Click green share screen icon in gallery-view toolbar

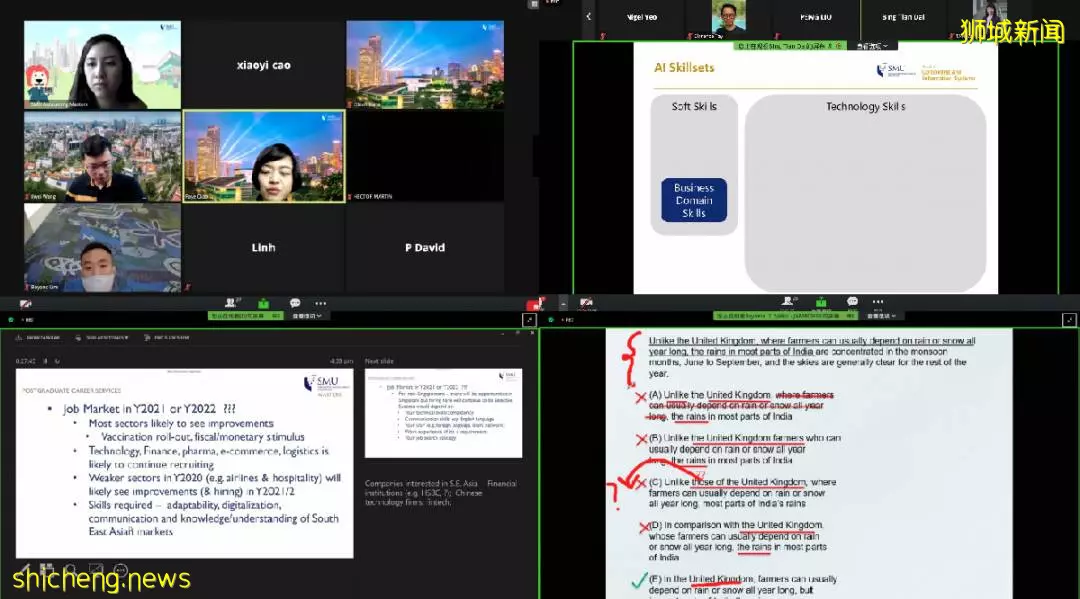[x=264, y=304]
